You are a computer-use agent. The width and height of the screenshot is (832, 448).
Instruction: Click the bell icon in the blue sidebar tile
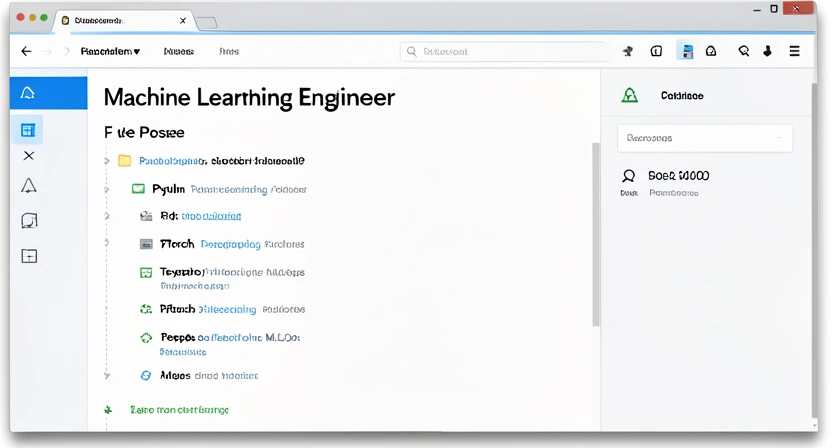pos(28,93)
